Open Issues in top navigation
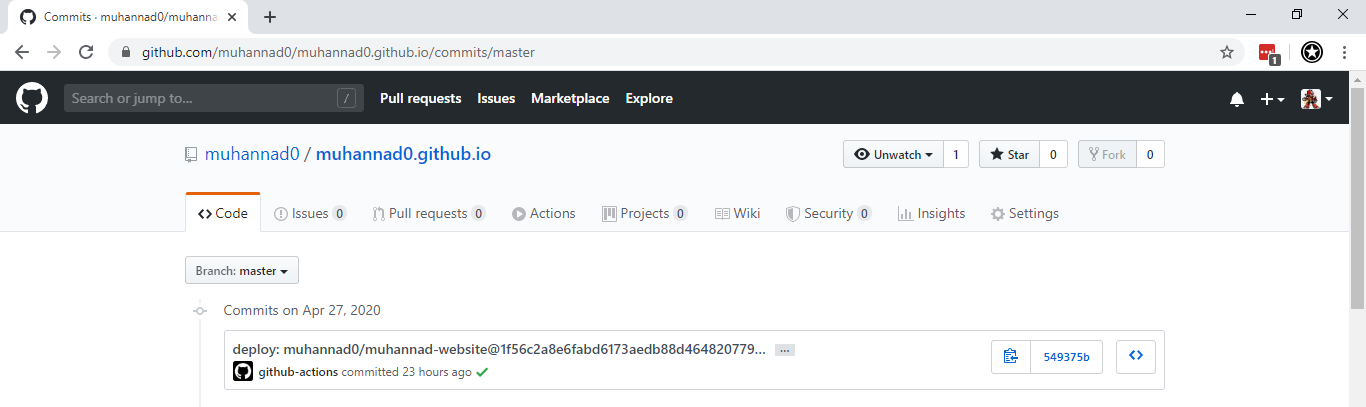The width and height of the screenshot is (1366, 407). click(x=496, y=99)
